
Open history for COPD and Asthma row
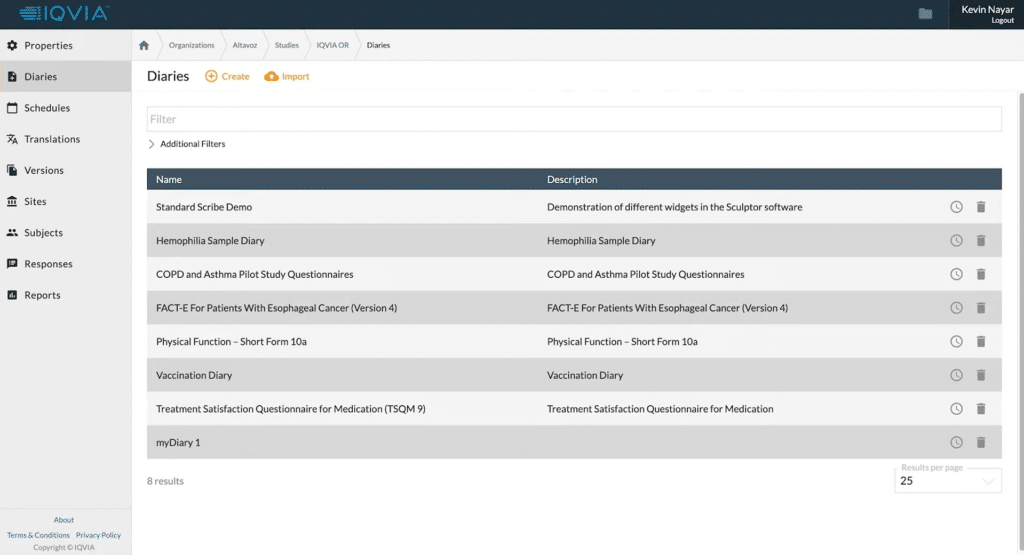click(956, 274)
